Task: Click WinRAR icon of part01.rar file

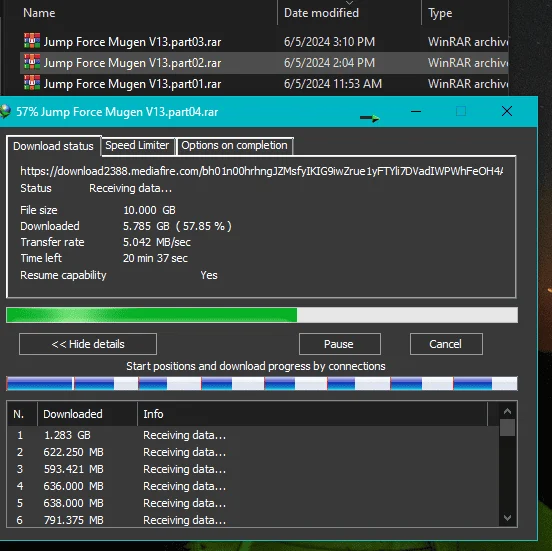Action: tap(32, 83)
